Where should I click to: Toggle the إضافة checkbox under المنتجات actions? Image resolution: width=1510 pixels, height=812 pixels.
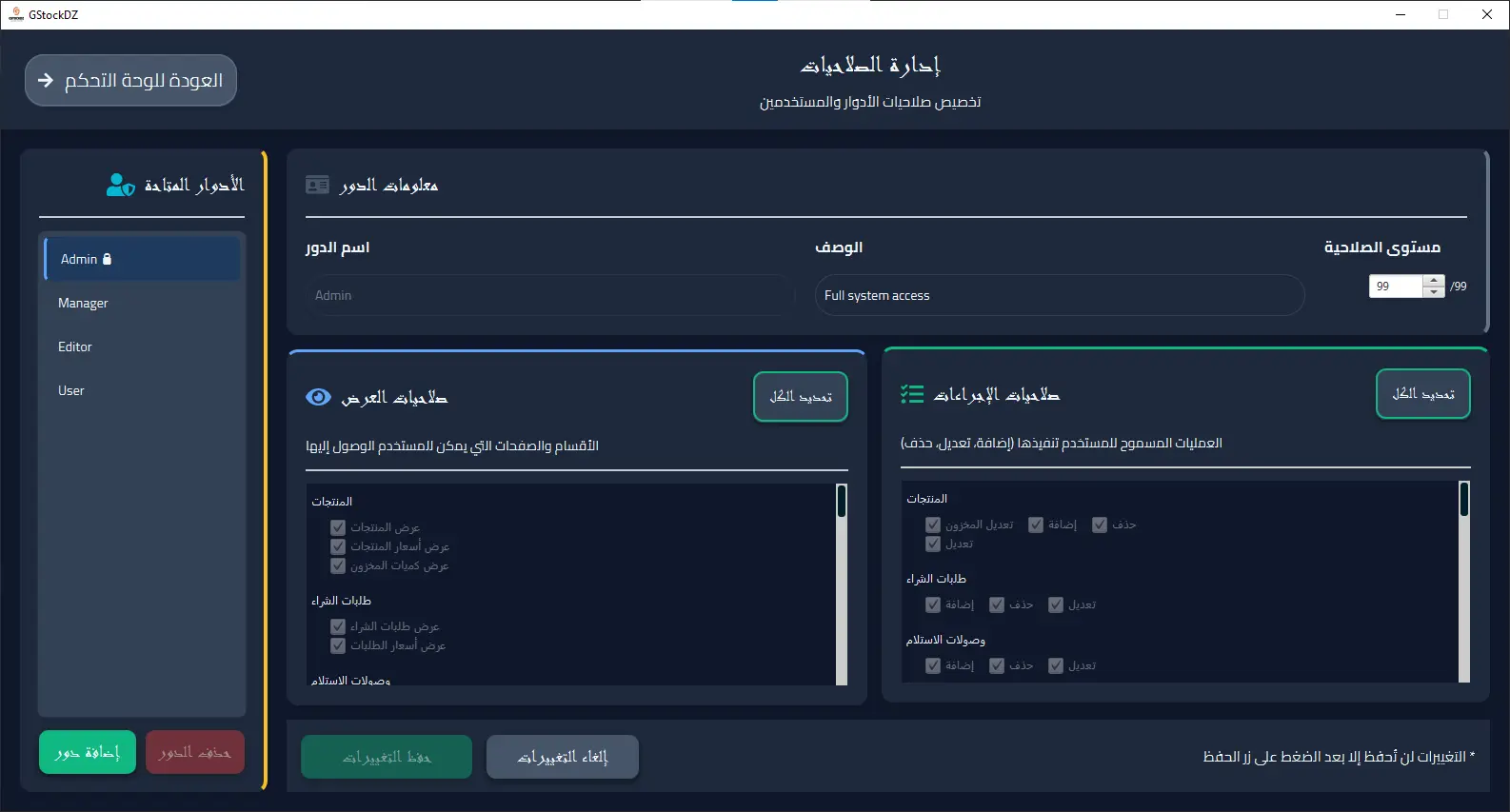(1036, 525)
